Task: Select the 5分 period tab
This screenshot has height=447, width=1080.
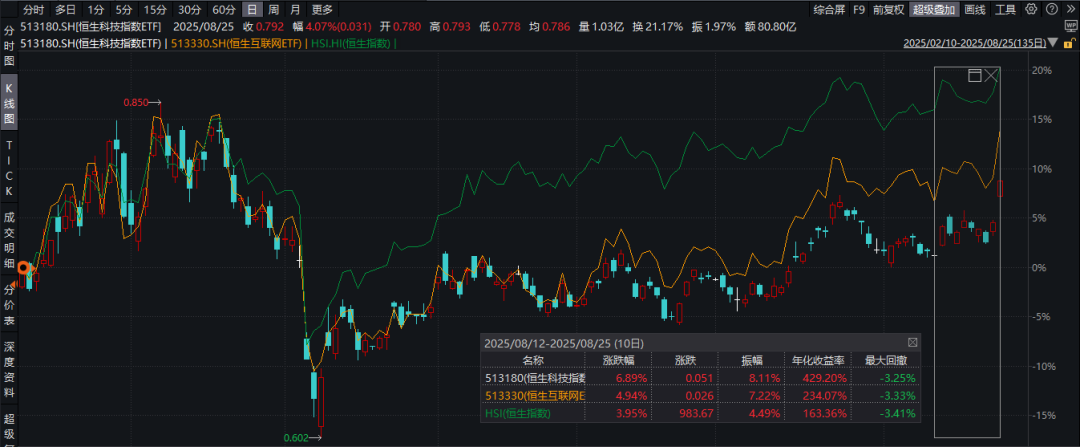Action: point(123,10)
